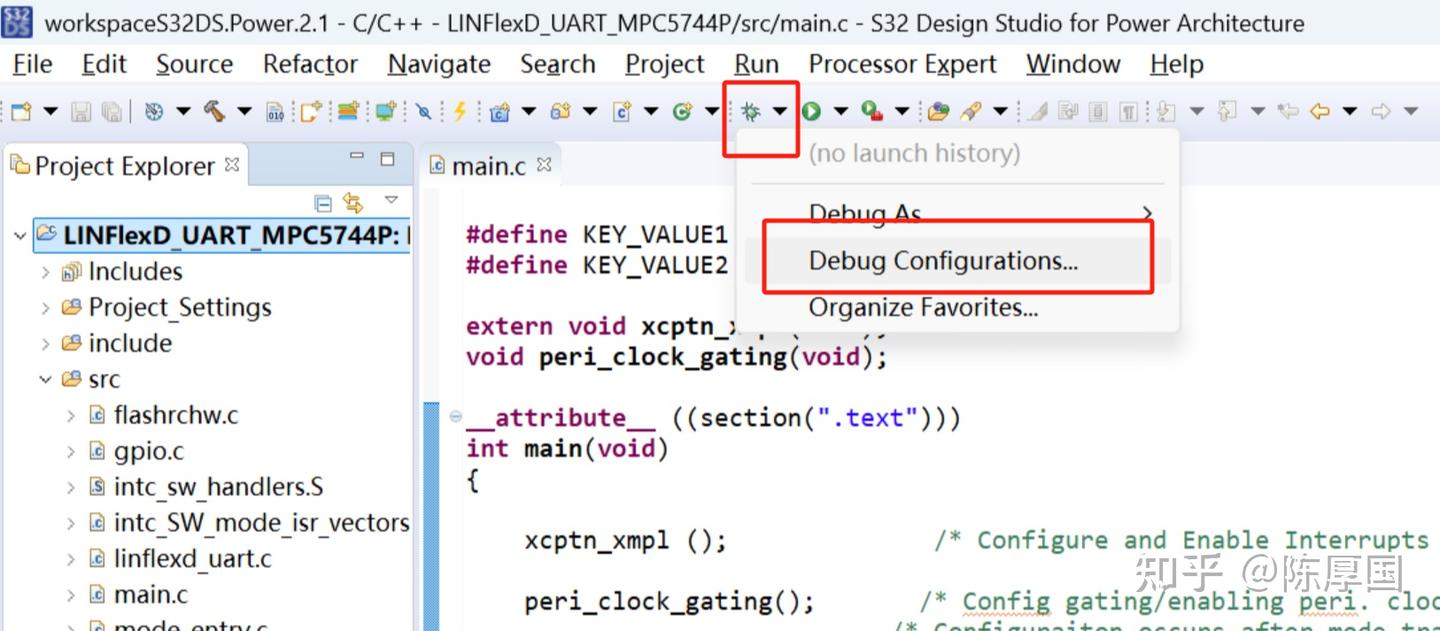Click the Search flashlight toolbar icon
The image size is (1440, 631).
970,111
